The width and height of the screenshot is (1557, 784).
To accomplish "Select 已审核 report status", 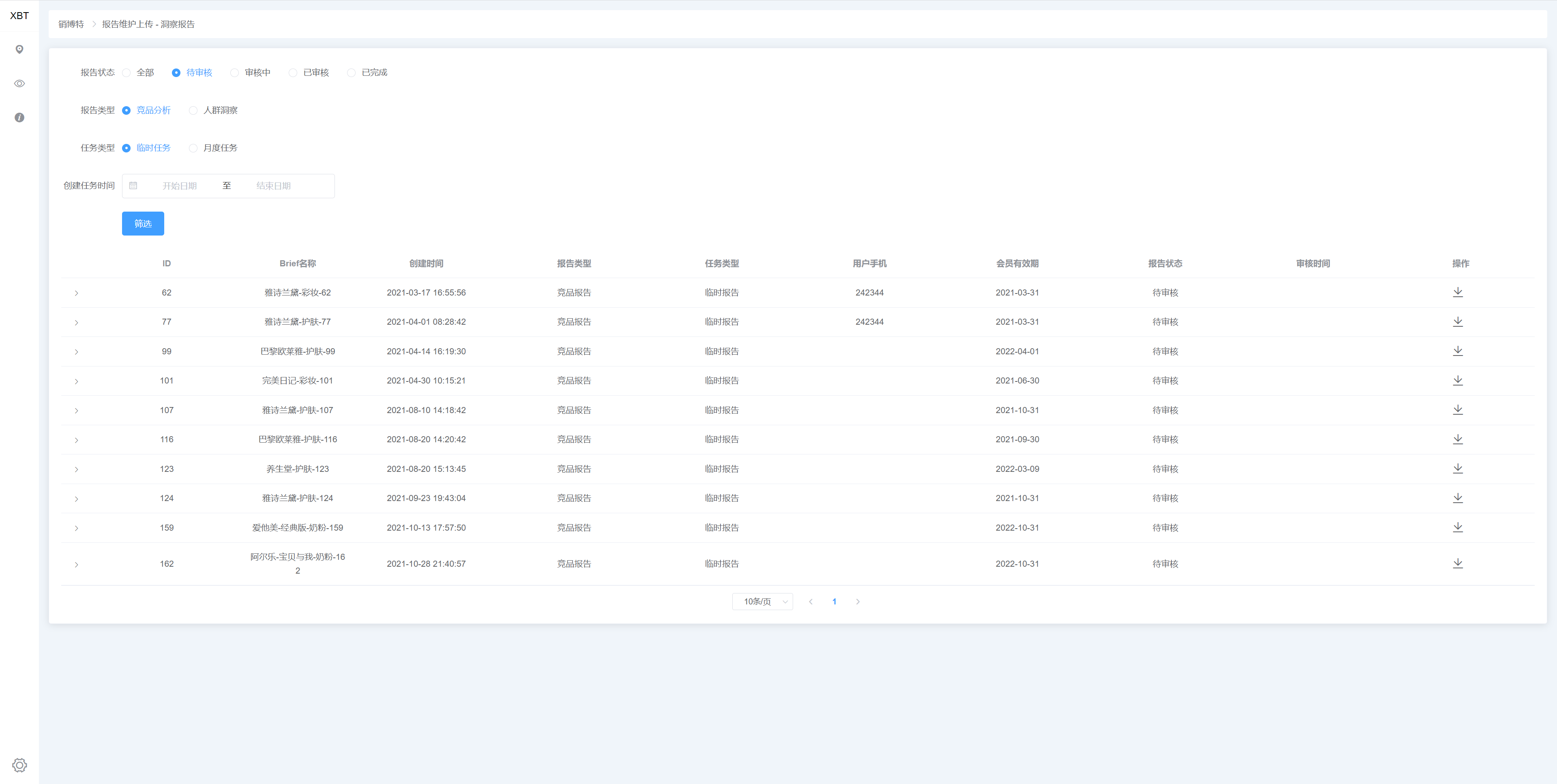I will 309,73.
